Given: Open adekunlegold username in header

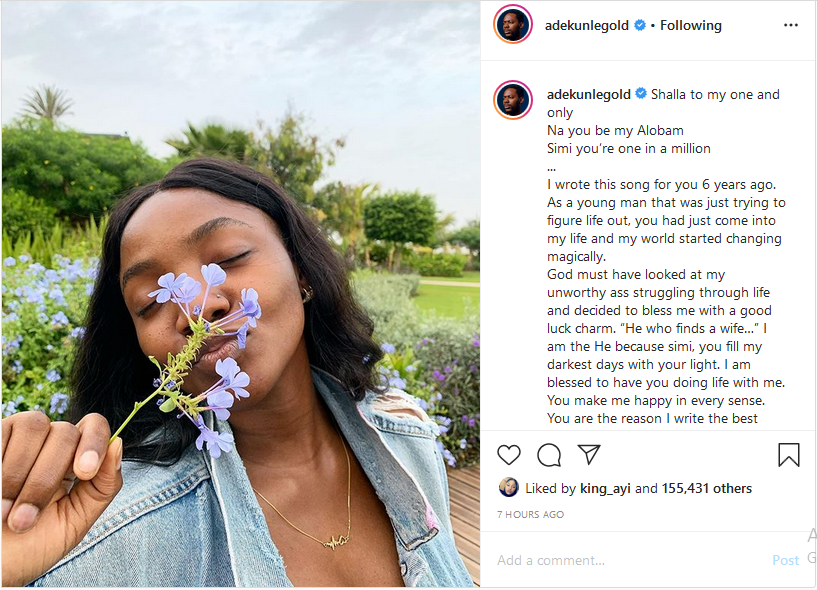Looking at the screenshot, I should point(589,25).
